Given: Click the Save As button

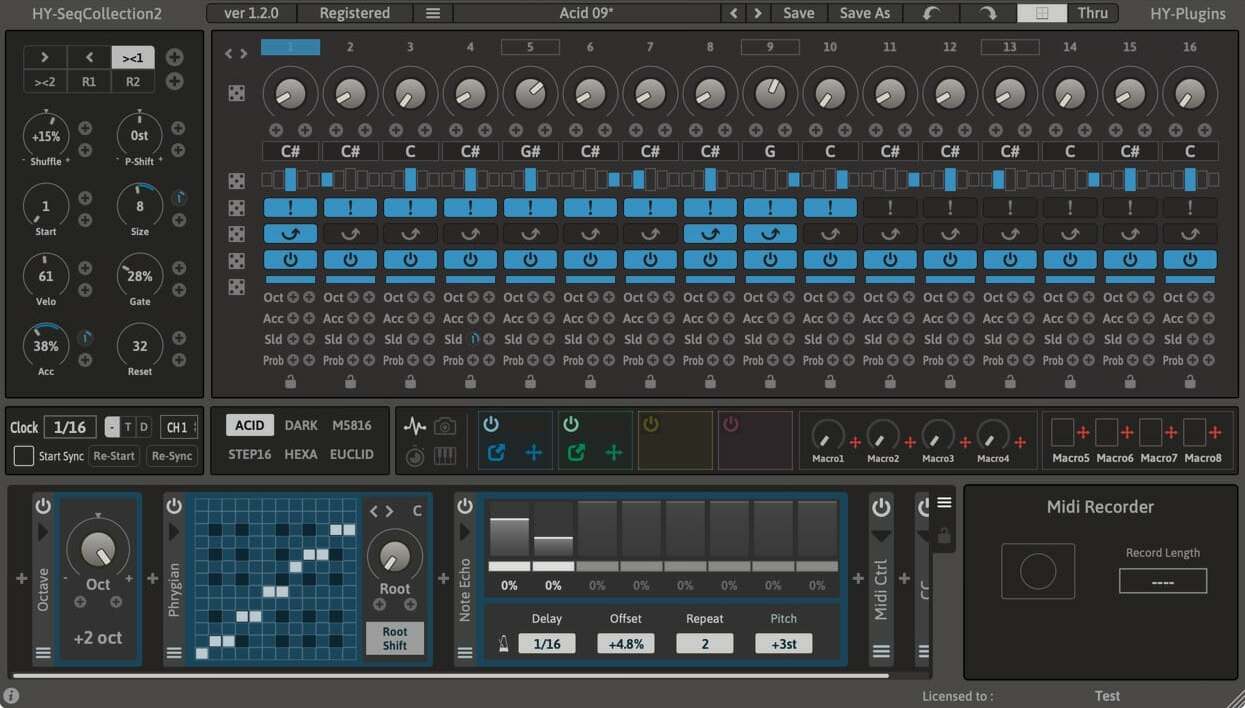Looking at the screenshot, I should click(x=862, y=13).
